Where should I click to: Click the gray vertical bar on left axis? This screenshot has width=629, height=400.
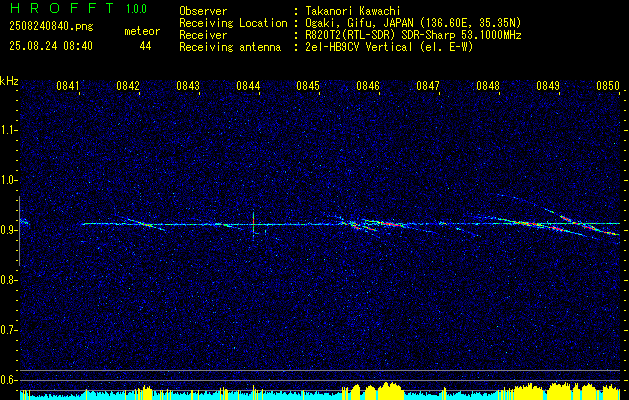pos(19,231)
